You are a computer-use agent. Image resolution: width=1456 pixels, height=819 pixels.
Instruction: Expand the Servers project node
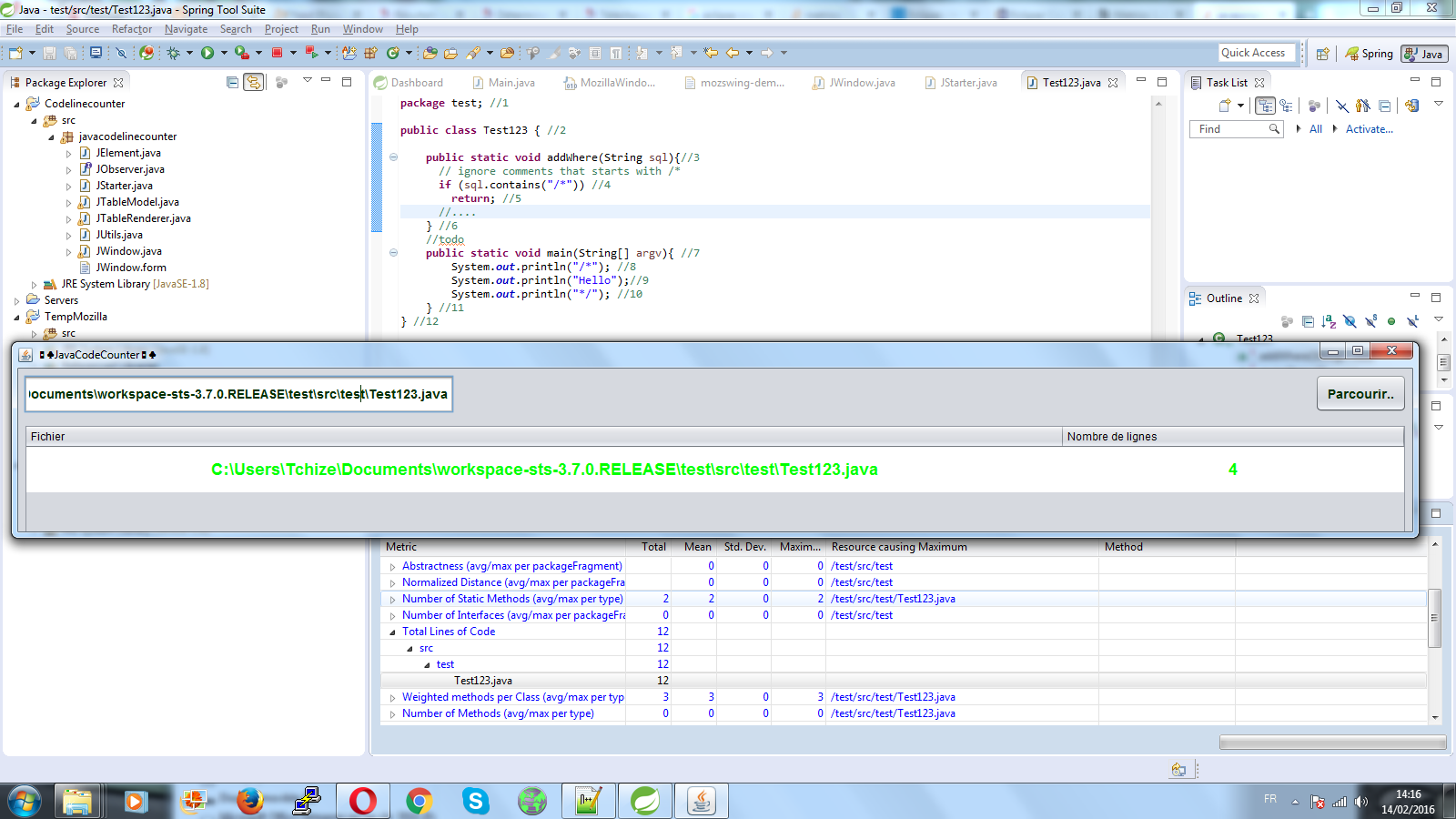17,300
